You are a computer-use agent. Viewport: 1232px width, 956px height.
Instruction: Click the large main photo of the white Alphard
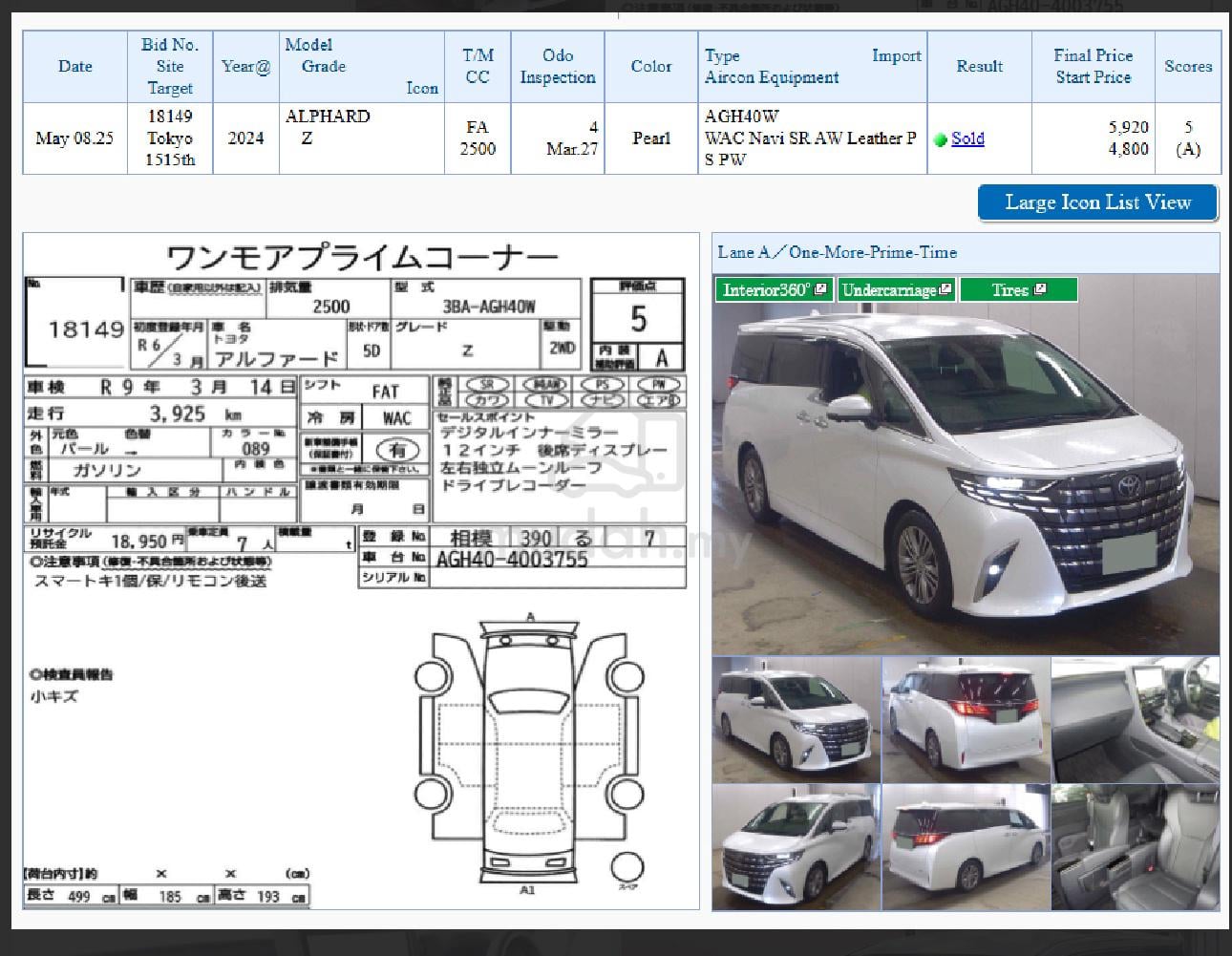[966, 464]
